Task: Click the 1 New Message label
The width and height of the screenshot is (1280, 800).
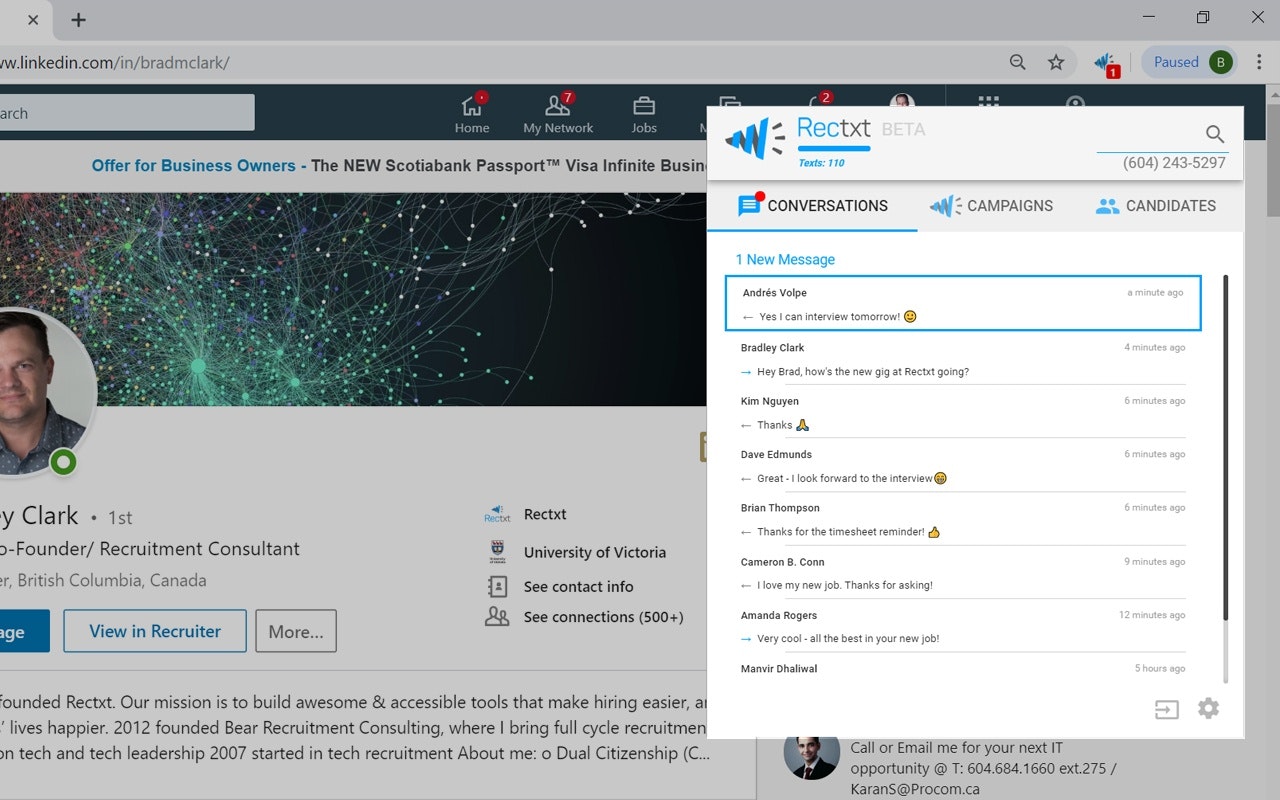Action: point(785,260)
